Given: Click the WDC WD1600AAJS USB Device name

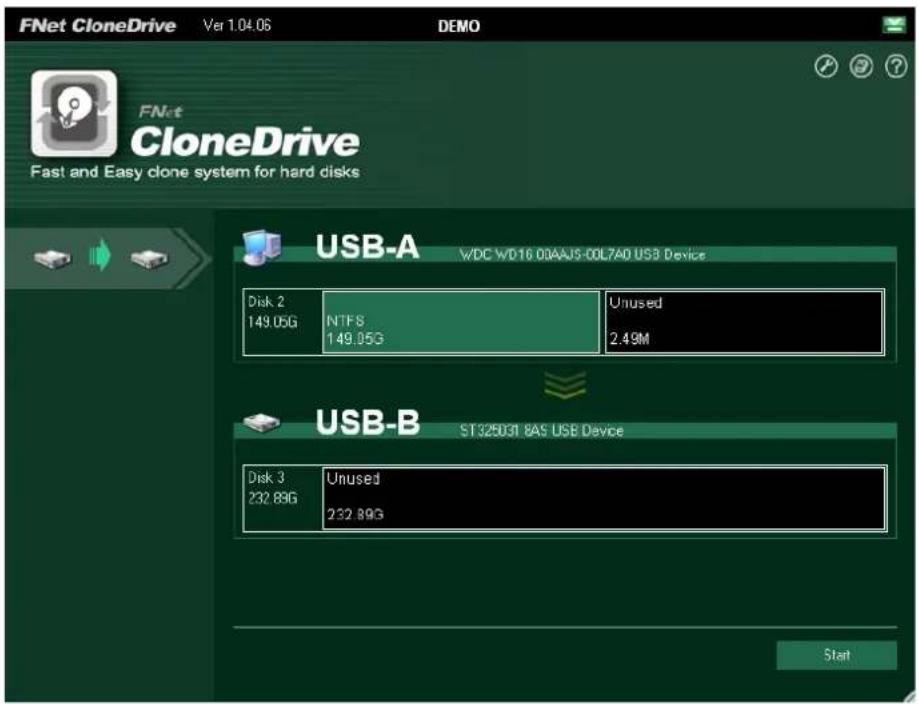Looking at the screenshot, I should (583, 255).
